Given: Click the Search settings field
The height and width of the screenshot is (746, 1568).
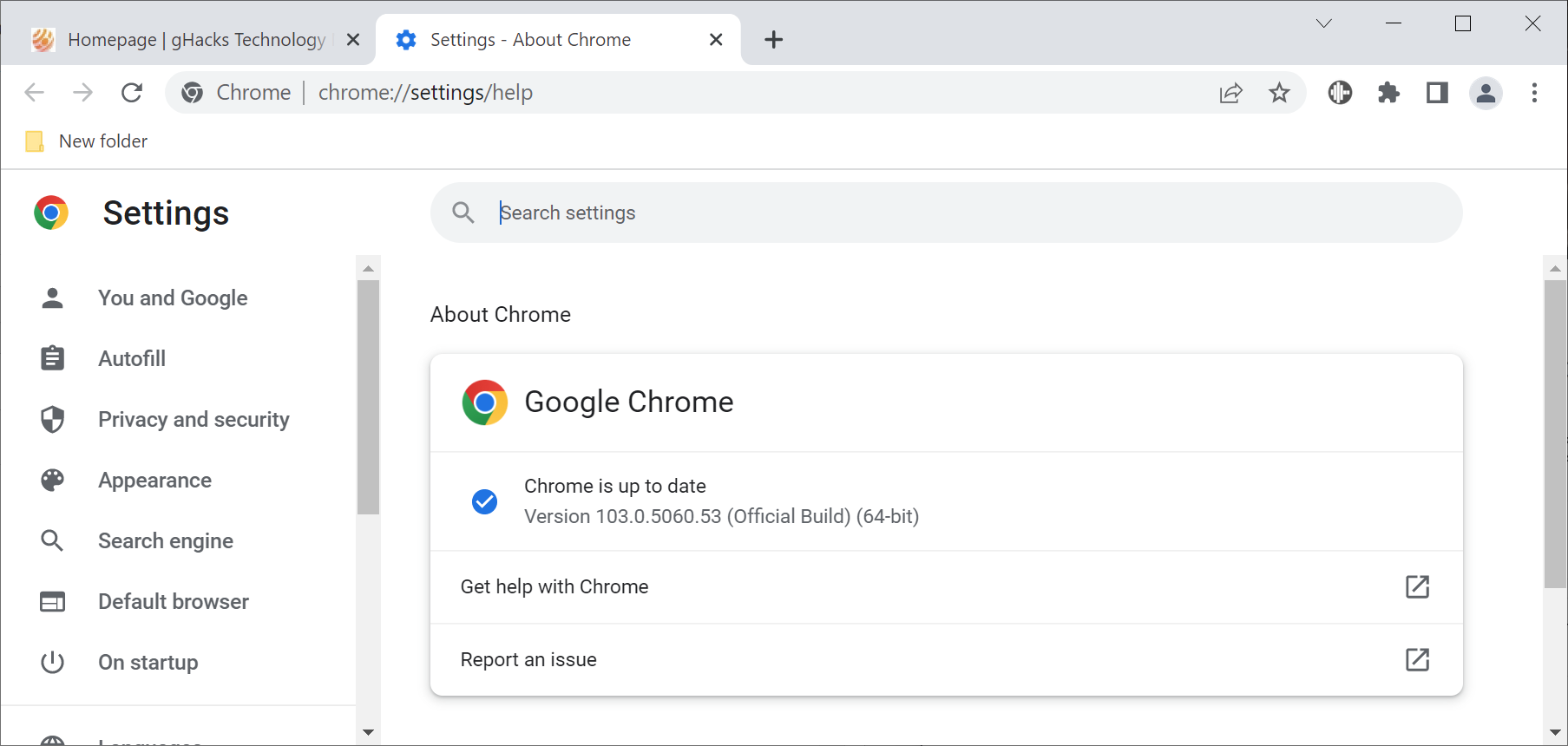Looking at the screenshot, I should coord(947,213).
